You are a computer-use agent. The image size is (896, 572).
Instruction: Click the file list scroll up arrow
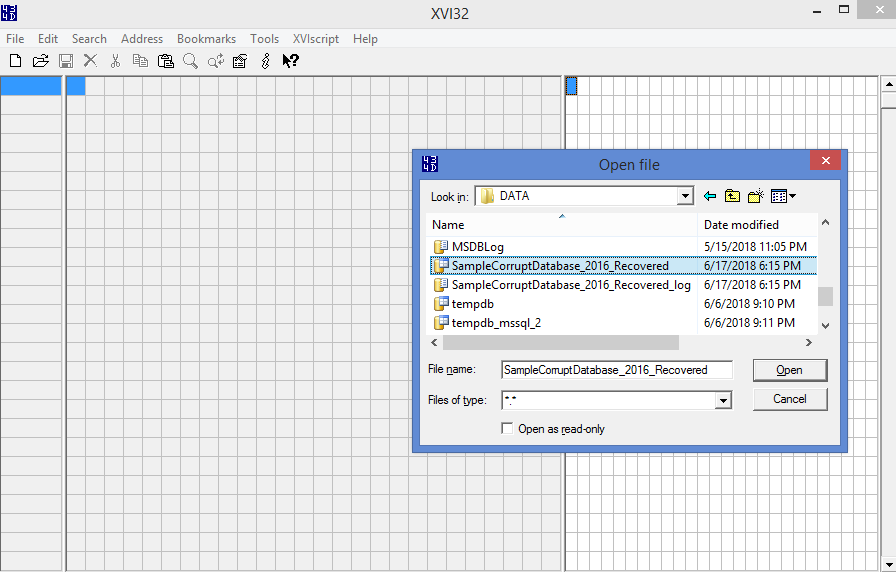click(x=825, y=222)
